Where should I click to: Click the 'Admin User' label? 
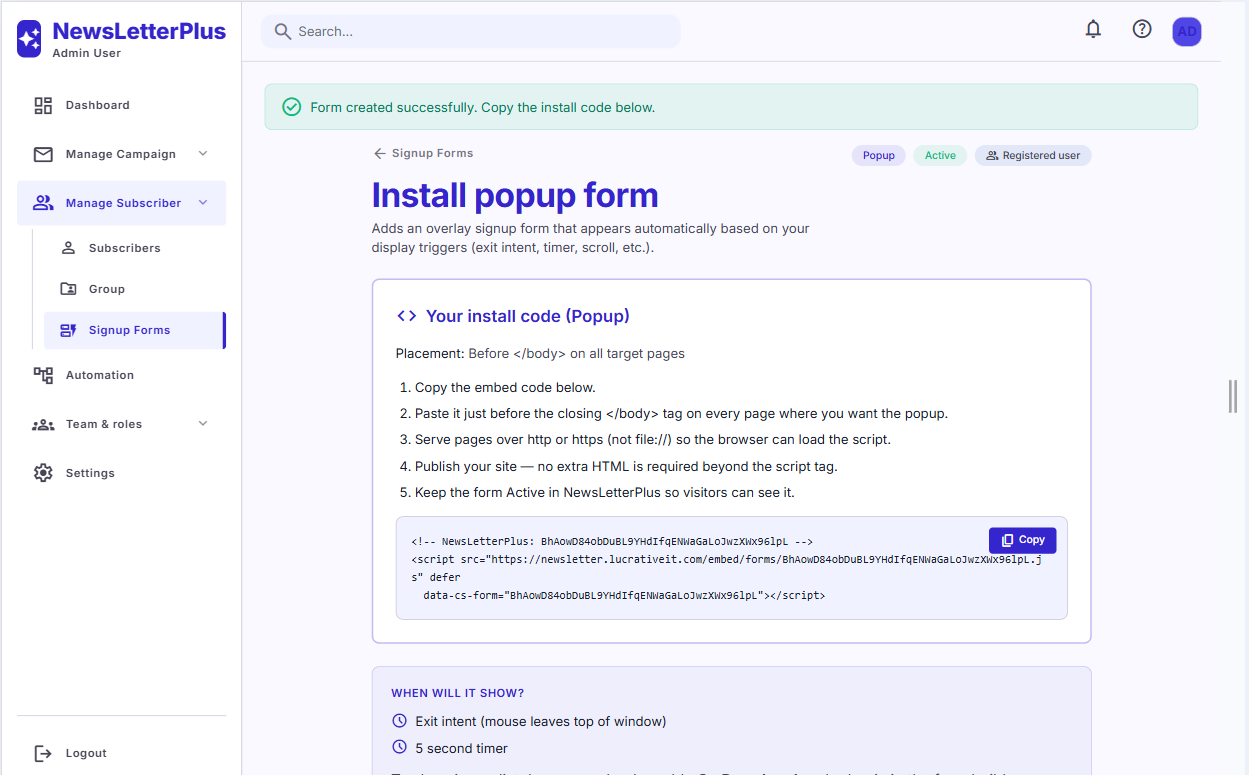pos(86,53)
